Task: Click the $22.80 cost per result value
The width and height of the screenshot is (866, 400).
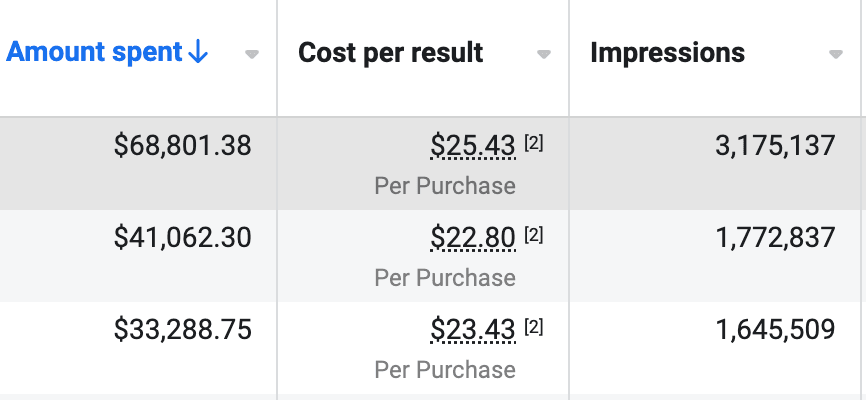Action: (x=473, y=238)
